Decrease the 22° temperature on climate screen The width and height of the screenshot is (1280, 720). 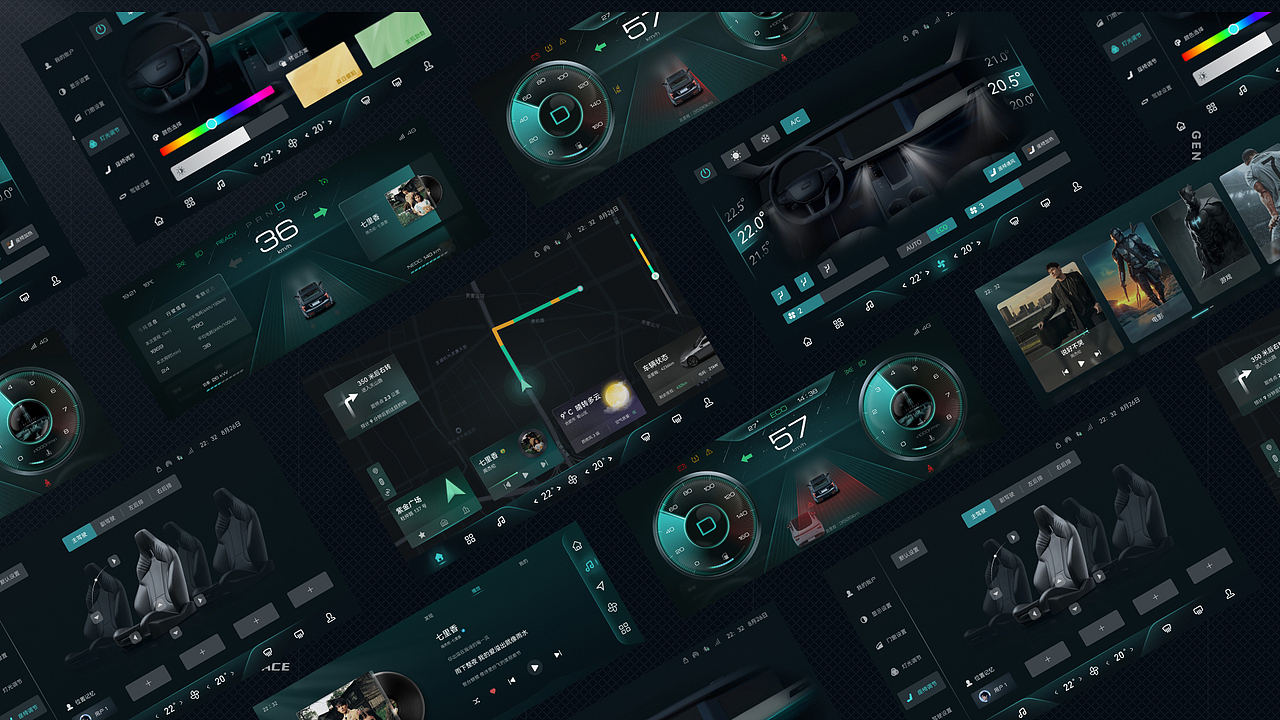[902, 286]
